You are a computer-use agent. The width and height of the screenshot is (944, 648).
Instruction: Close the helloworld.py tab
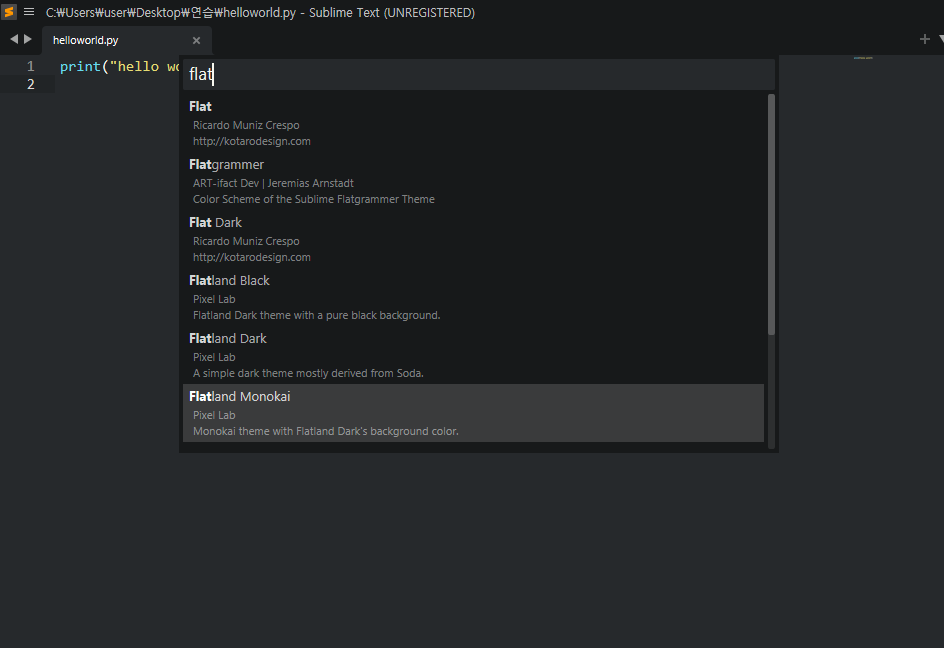196,40
